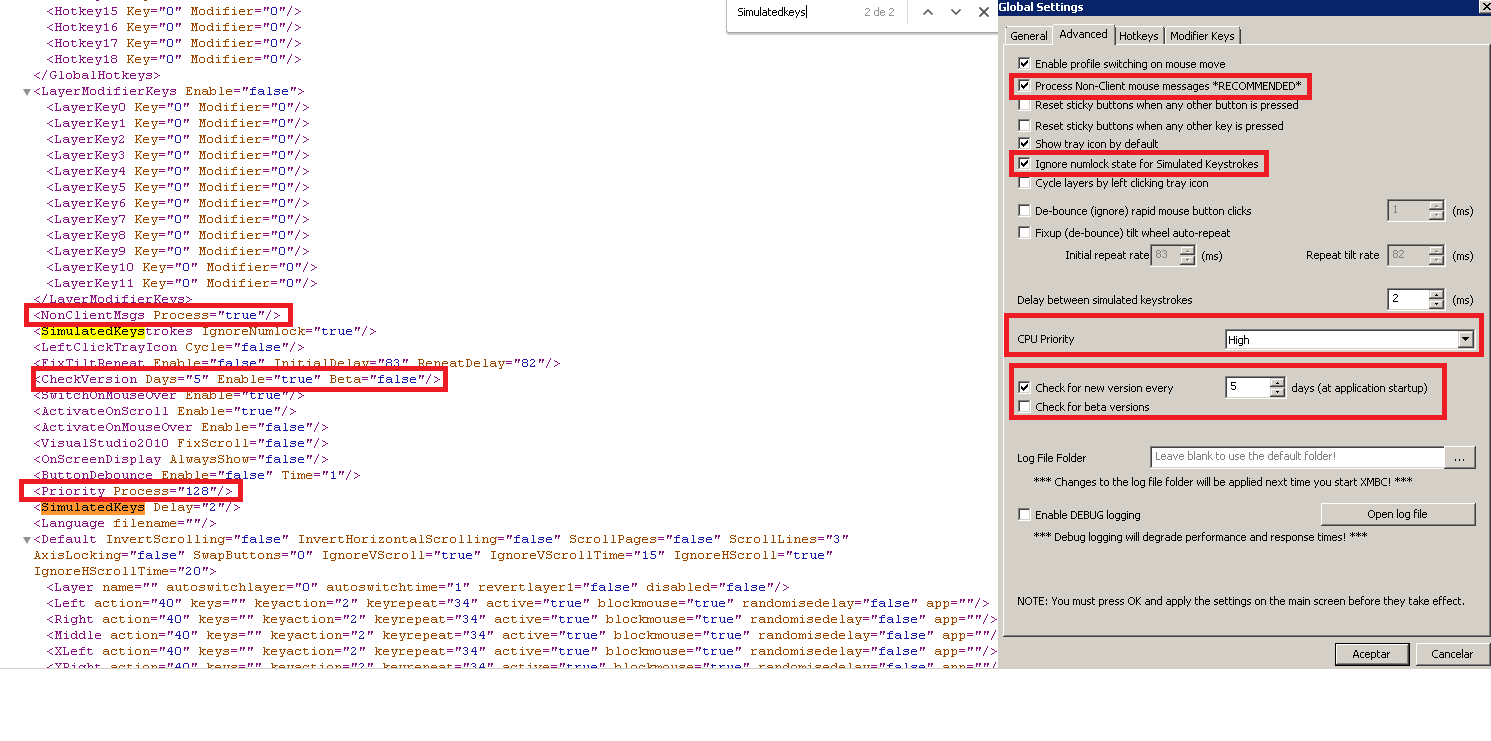The image size is (1491, 741).
Task: Browse for log file folder
Action: pos(1460,457)
